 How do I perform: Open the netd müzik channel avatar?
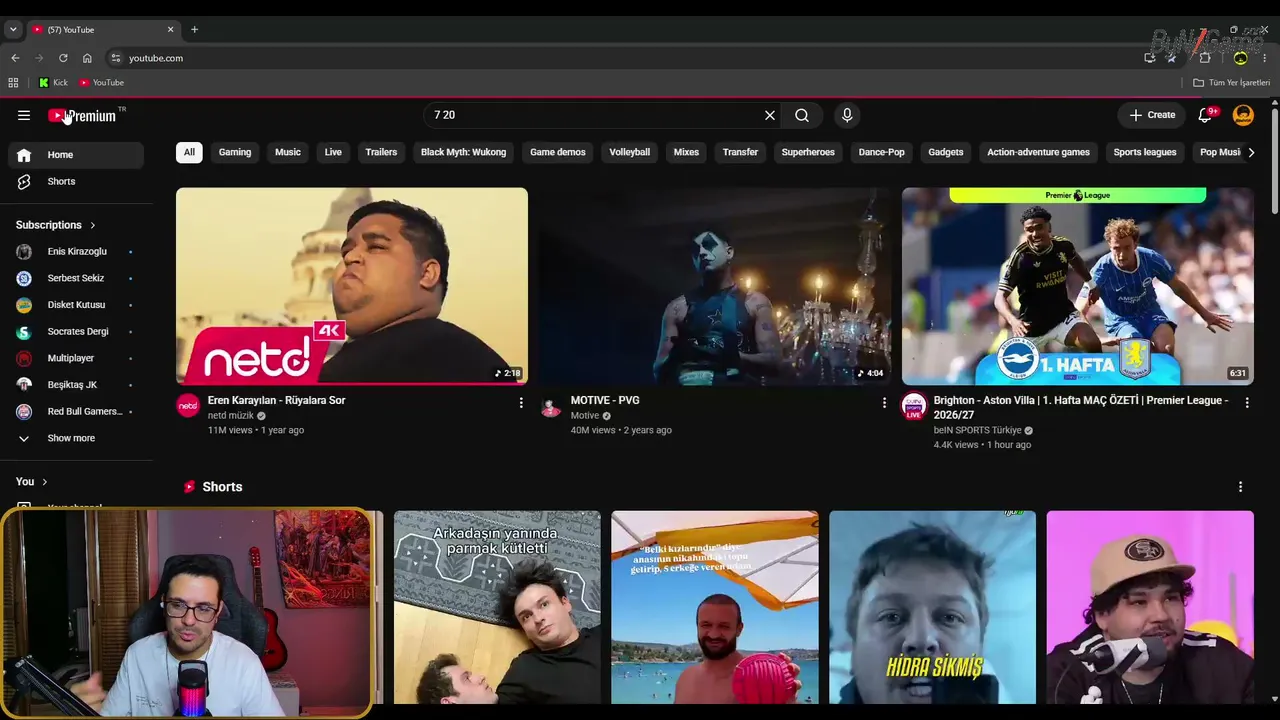(x=188, y=405)
